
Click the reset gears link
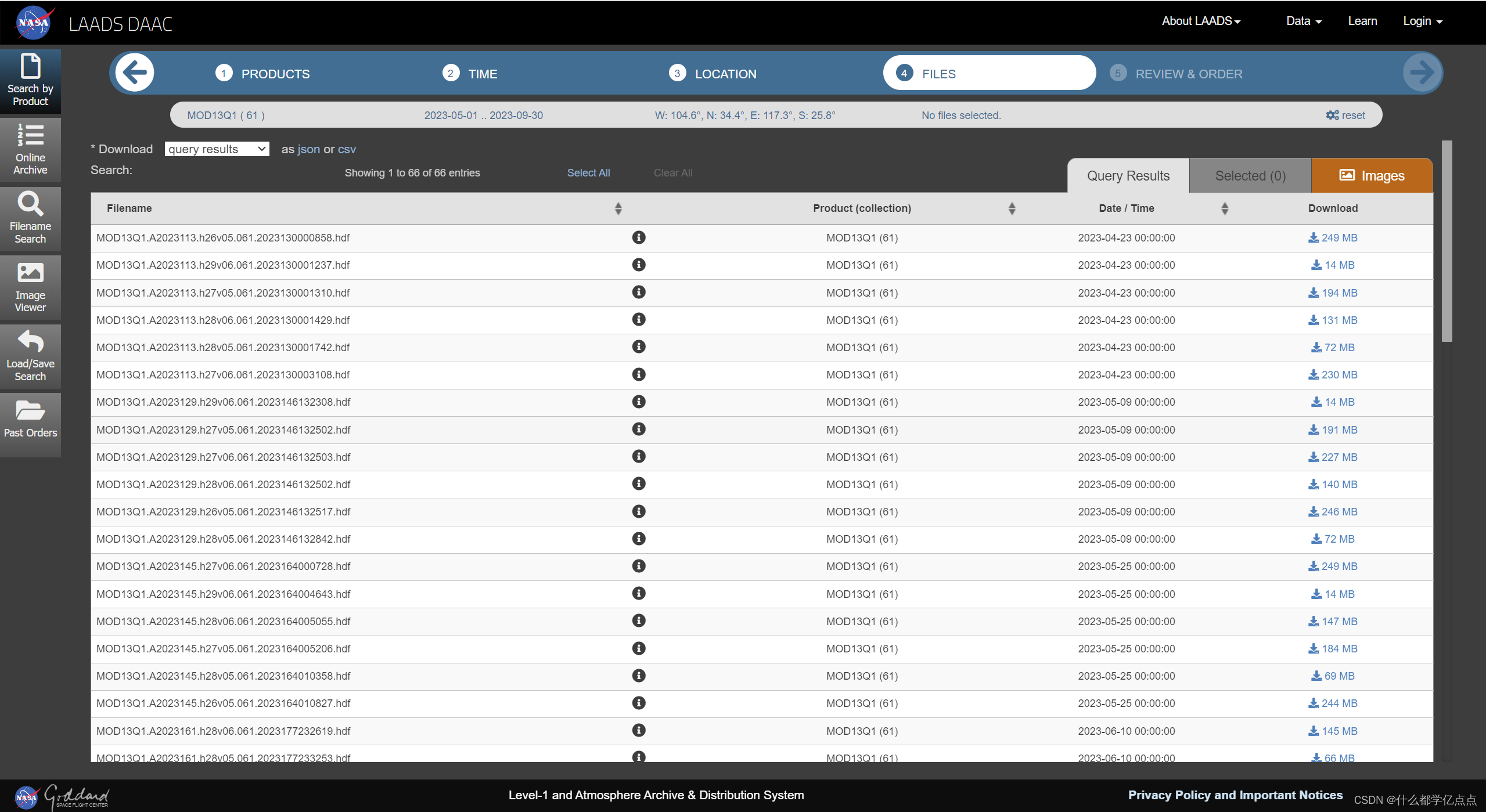pyautogui.click(x=1345, y=115)
